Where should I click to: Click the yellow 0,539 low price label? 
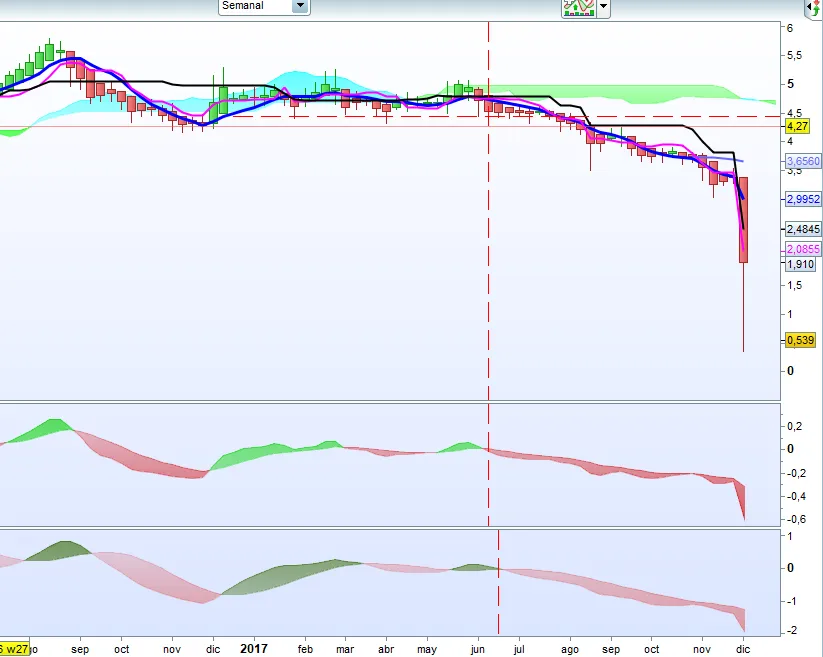click(x=800, y=341)
